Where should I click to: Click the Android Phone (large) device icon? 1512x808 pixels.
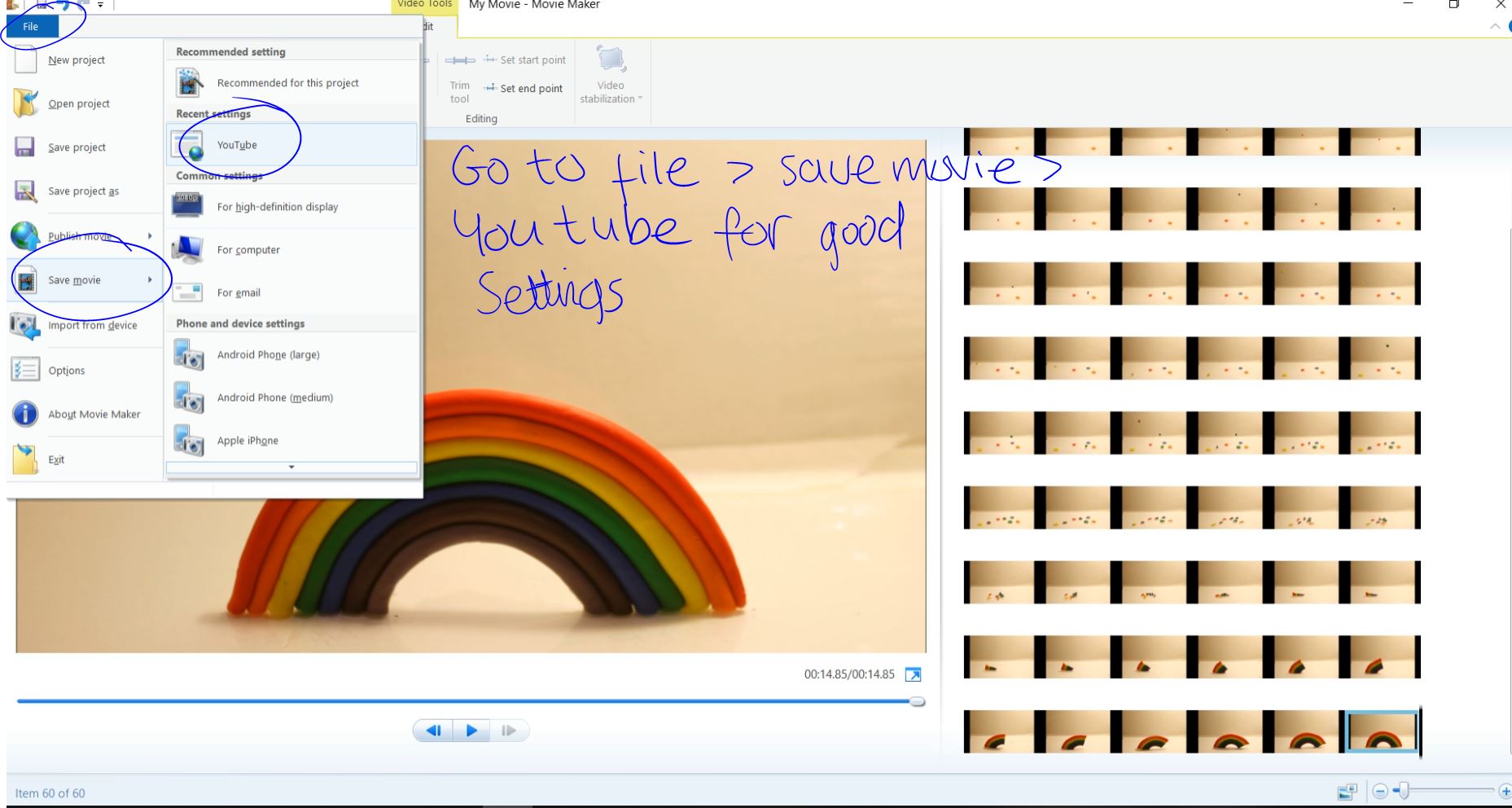pyautogui.click(x=189, y=355)
